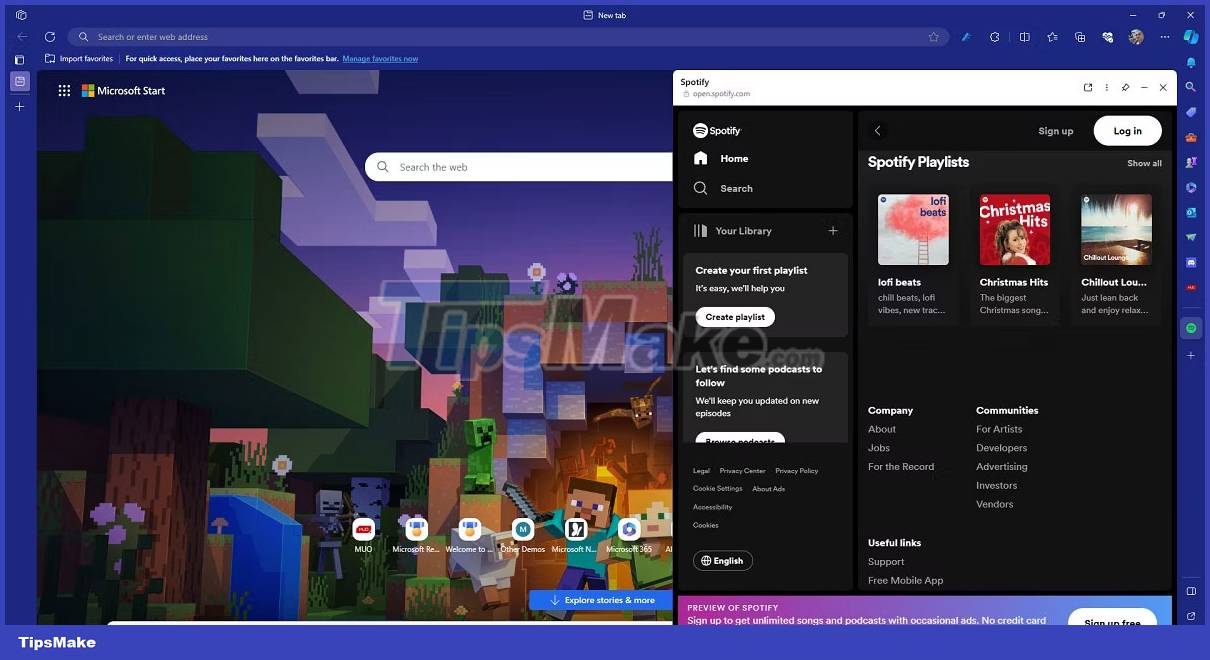Click the Log in button

[x=1127, y=130]
